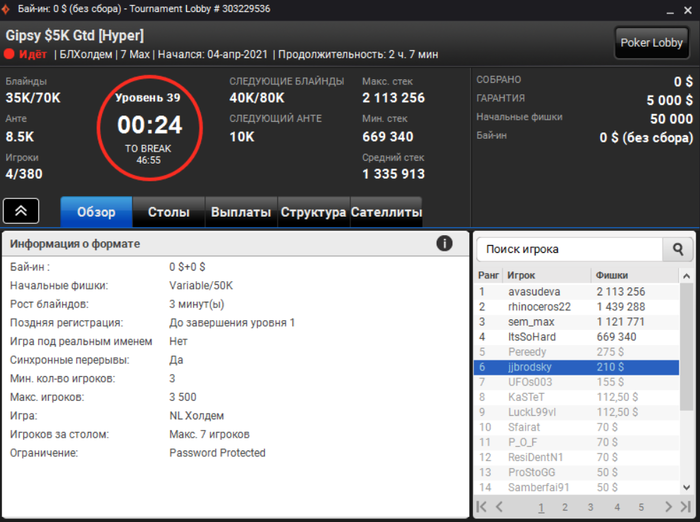The height and width of the screenshot is (522, 700).
Task: Open the Сателлиты tab
Action: click(386, 212)
